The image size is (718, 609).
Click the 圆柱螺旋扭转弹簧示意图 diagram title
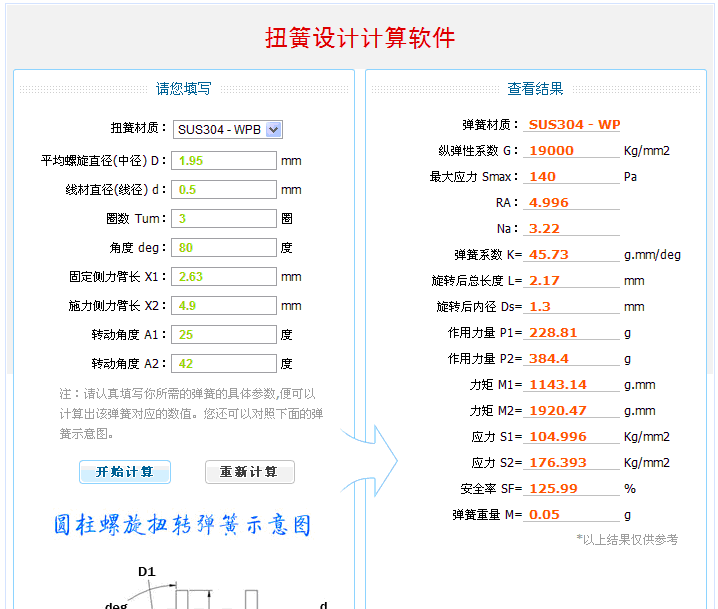click(x=182, y=525)
